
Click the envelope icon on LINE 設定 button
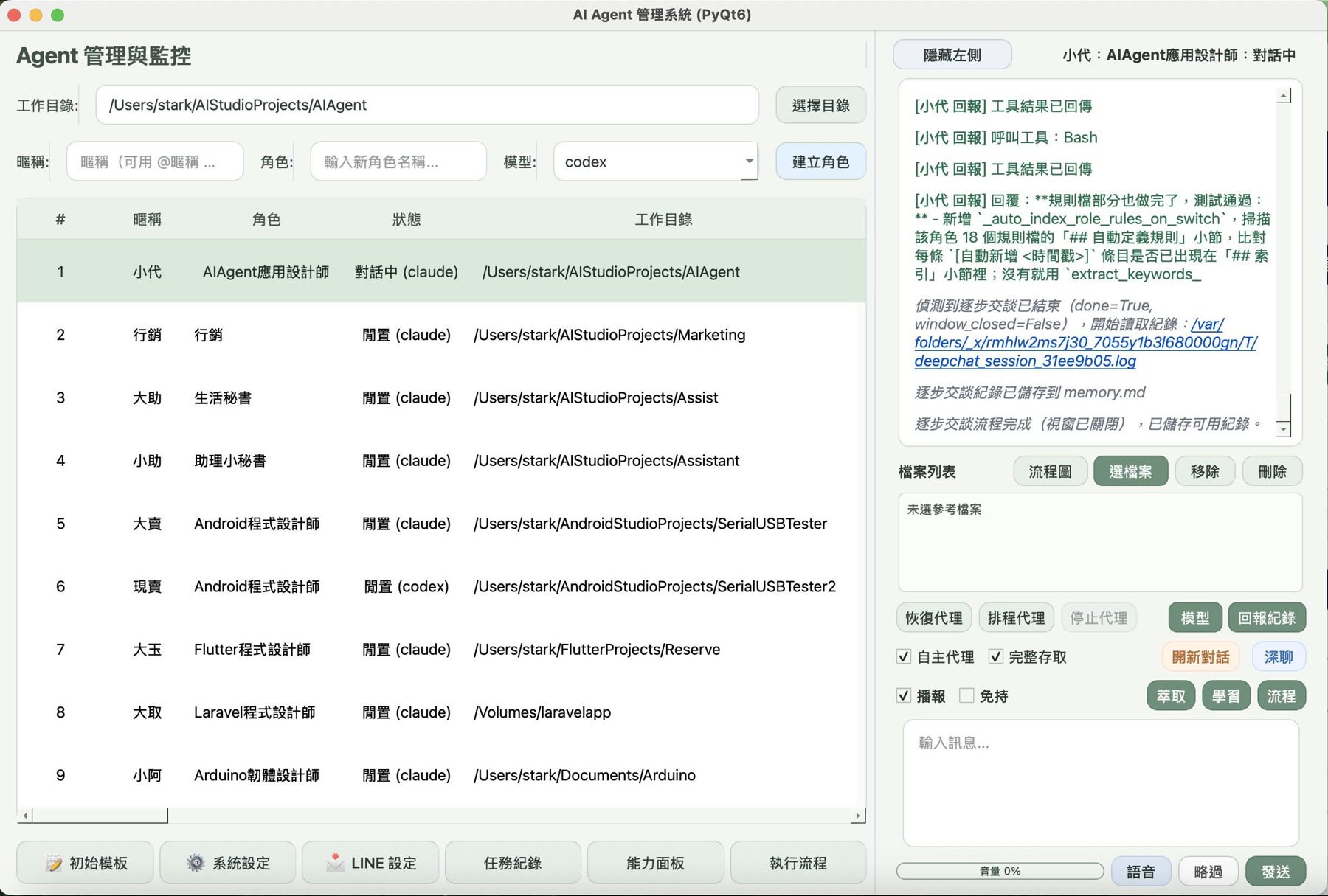coord(335,862)
